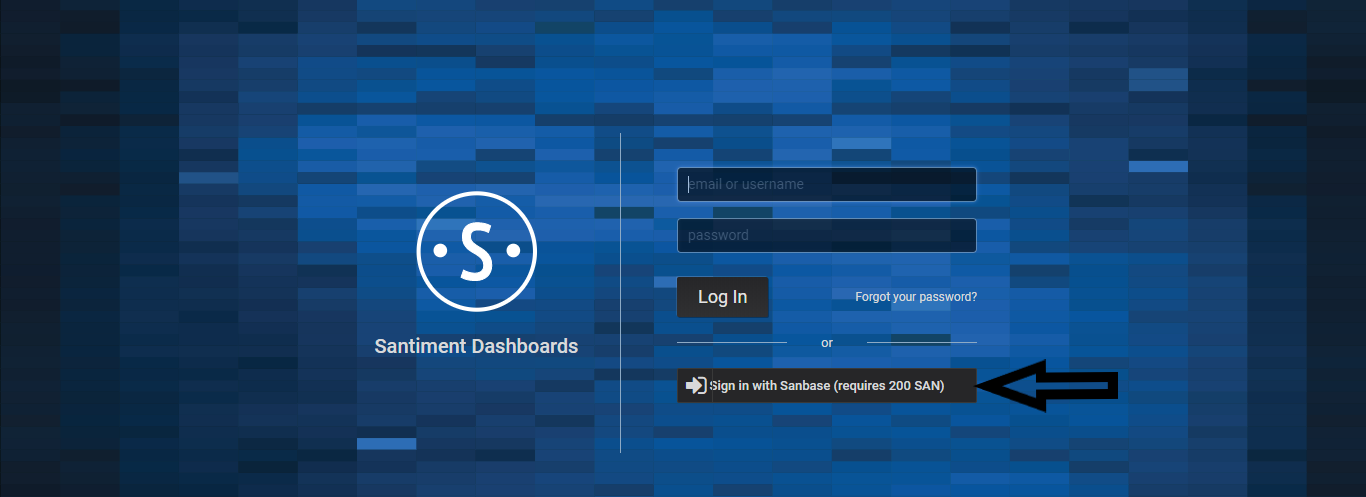The width and height of the screenshot is (1366, 497).
Task: Click the Santiment circular logo
Action: click(477, 250)
